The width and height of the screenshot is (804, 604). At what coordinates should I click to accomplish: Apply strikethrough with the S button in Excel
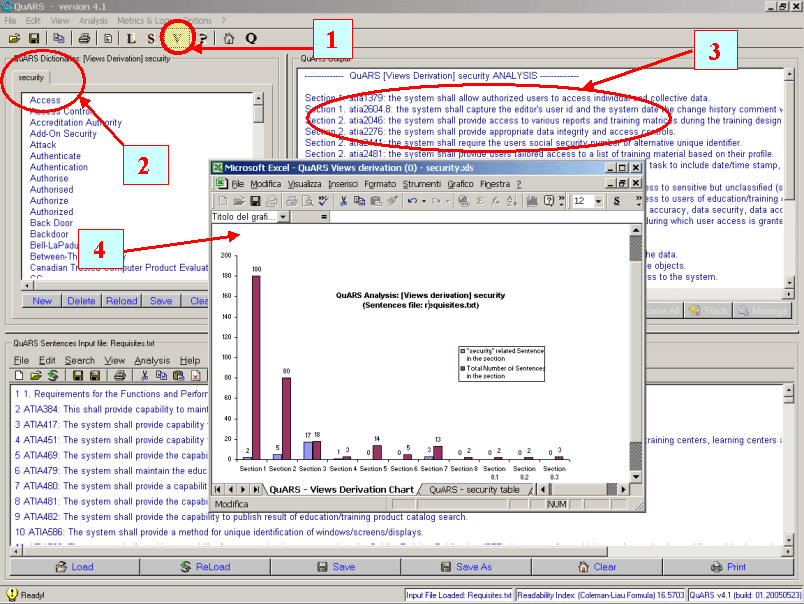coord(617,201)
